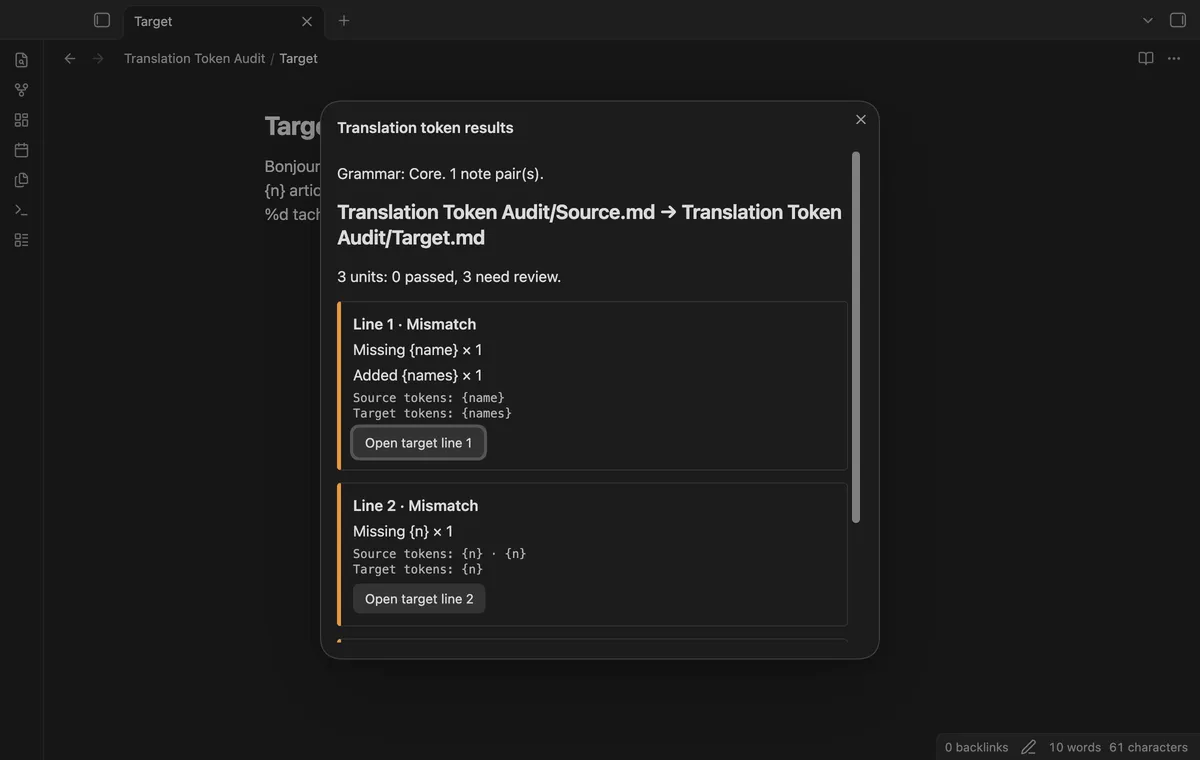Click Grammar: Core. 1 note pair(s) text
Viewport: 1200px width, 760px height.
[x=440, y=174]
